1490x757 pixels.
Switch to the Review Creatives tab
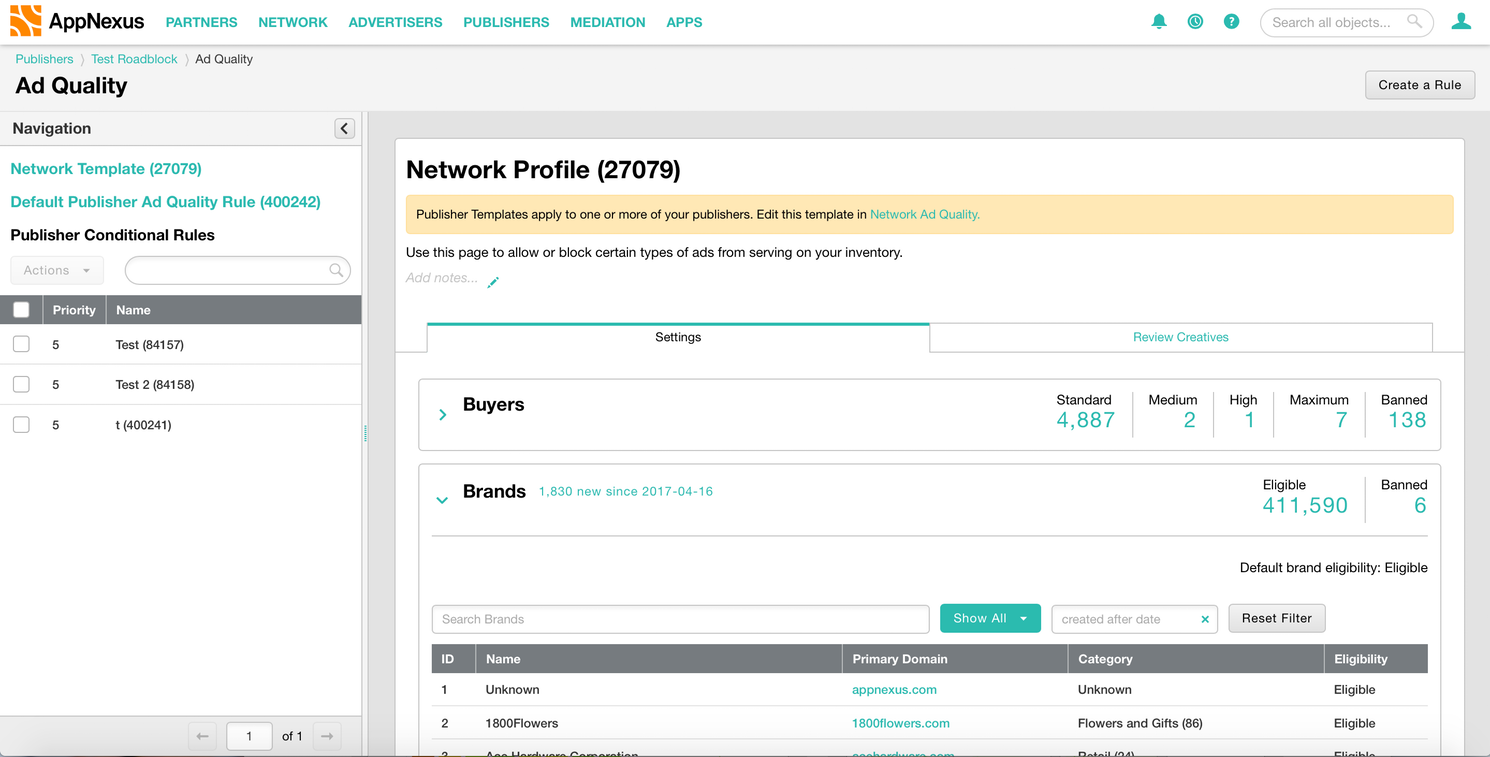pyautogui.click(x=1181, y=337)
